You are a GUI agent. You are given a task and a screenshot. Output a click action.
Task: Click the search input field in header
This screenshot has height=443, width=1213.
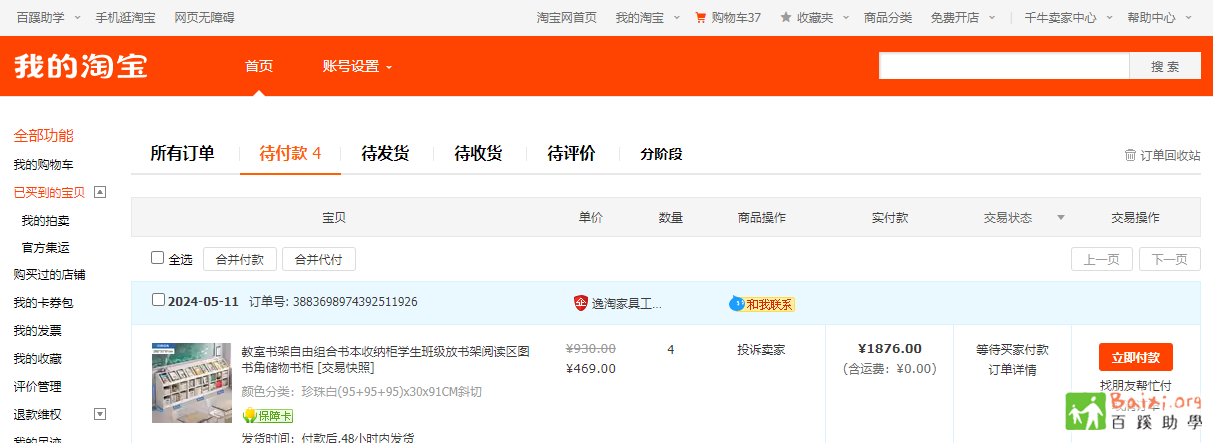(1003, 66)
